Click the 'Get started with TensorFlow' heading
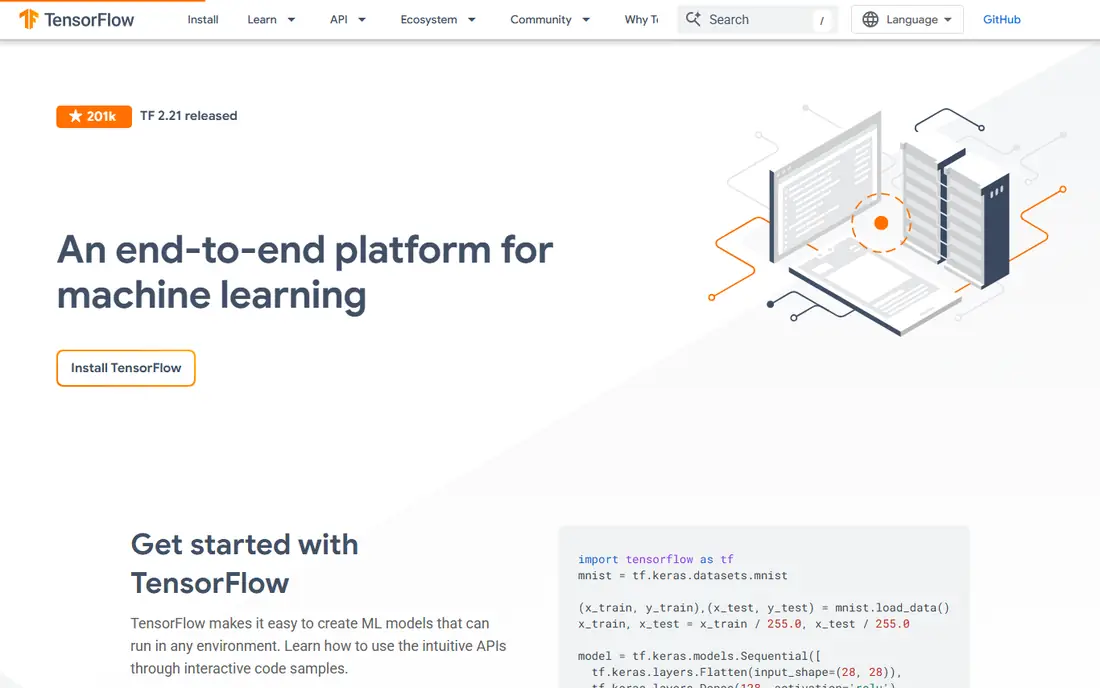1100x688 pixels. (244, 564)
